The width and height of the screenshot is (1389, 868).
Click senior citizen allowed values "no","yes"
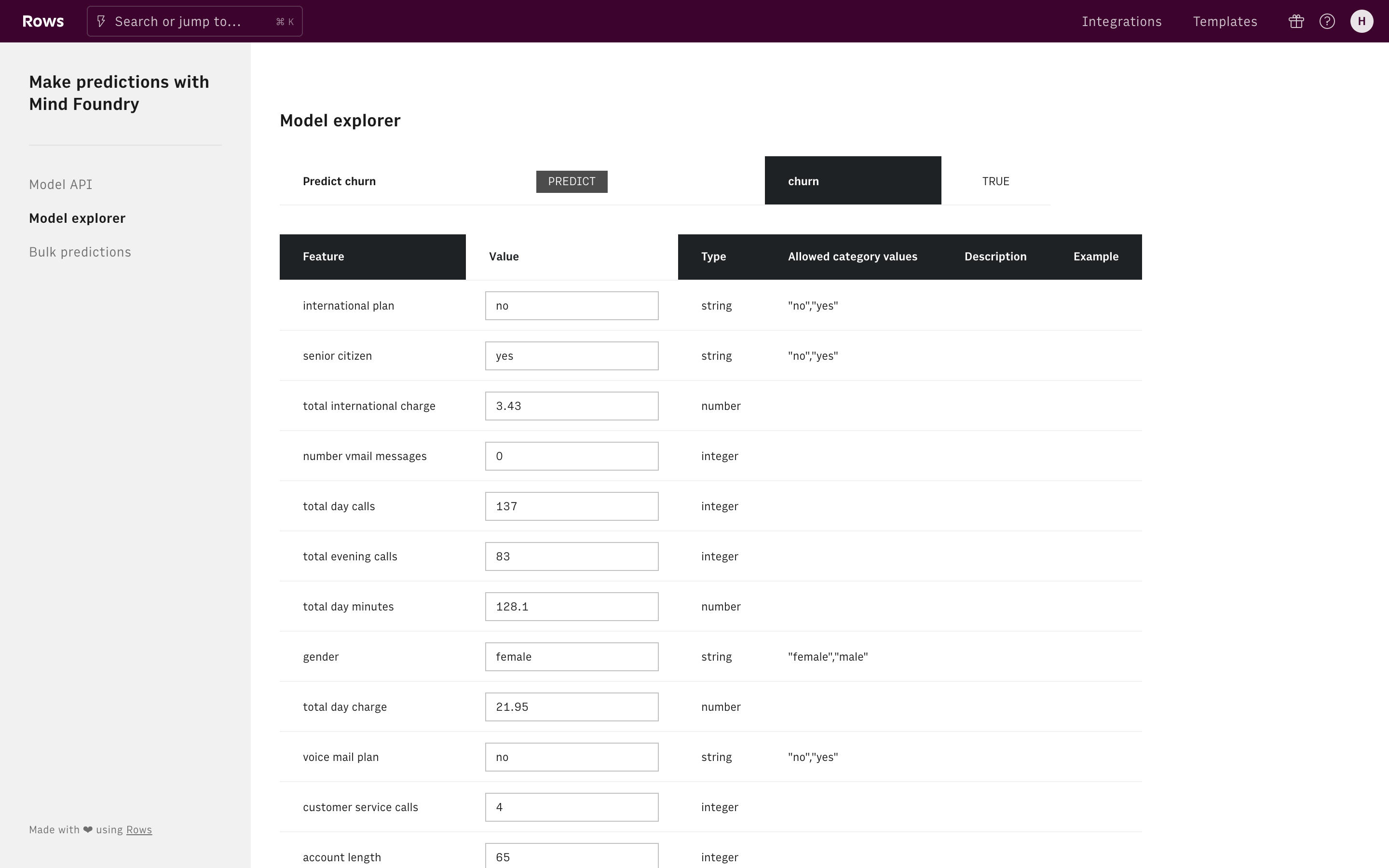click(x=813, y=356)
